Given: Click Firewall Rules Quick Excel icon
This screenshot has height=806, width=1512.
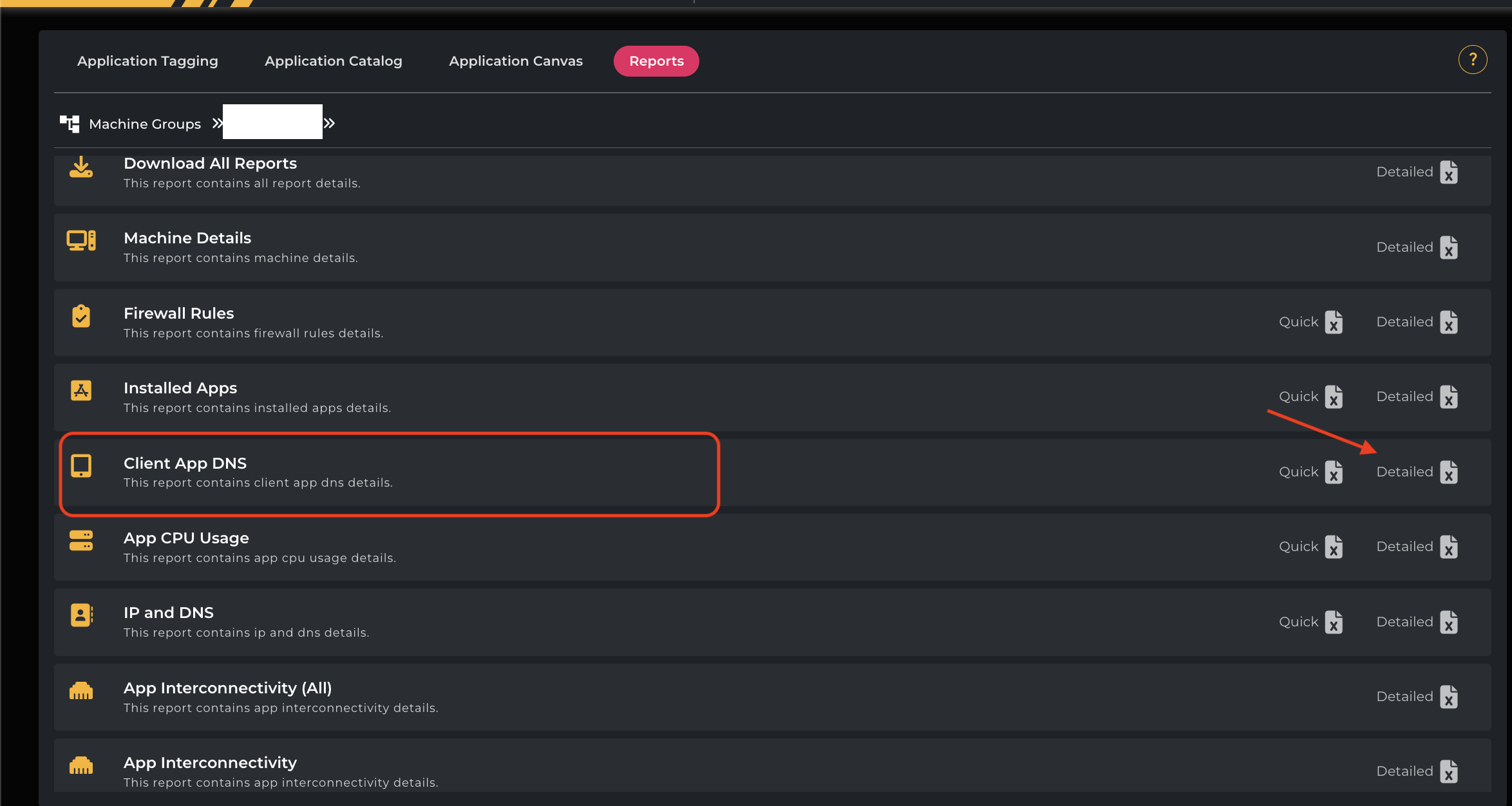Looking at the screenshot, I should click(1334, 323).
